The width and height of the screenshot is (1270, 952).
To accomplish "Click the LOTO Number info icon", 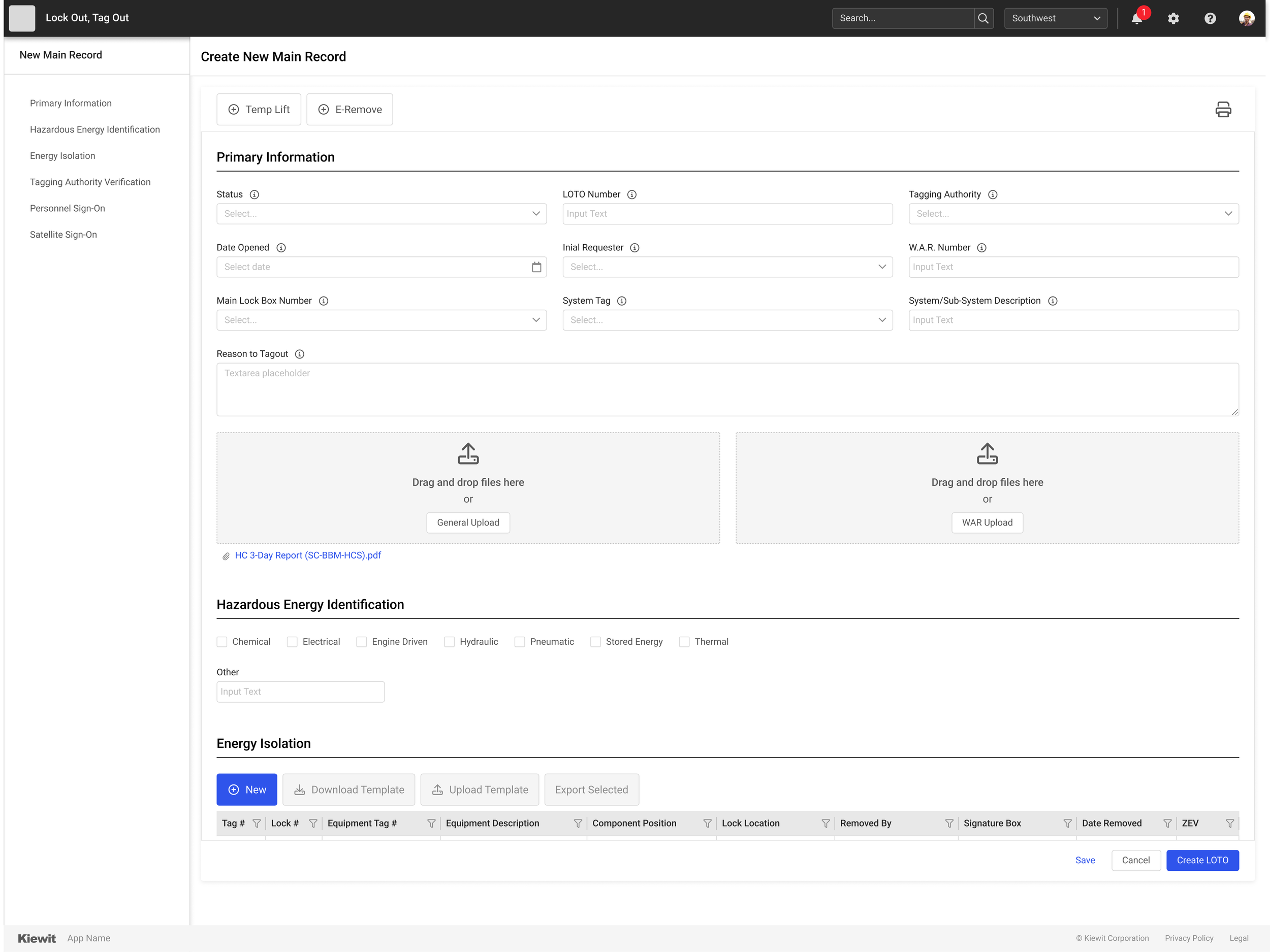I will (x=631, y=194).
